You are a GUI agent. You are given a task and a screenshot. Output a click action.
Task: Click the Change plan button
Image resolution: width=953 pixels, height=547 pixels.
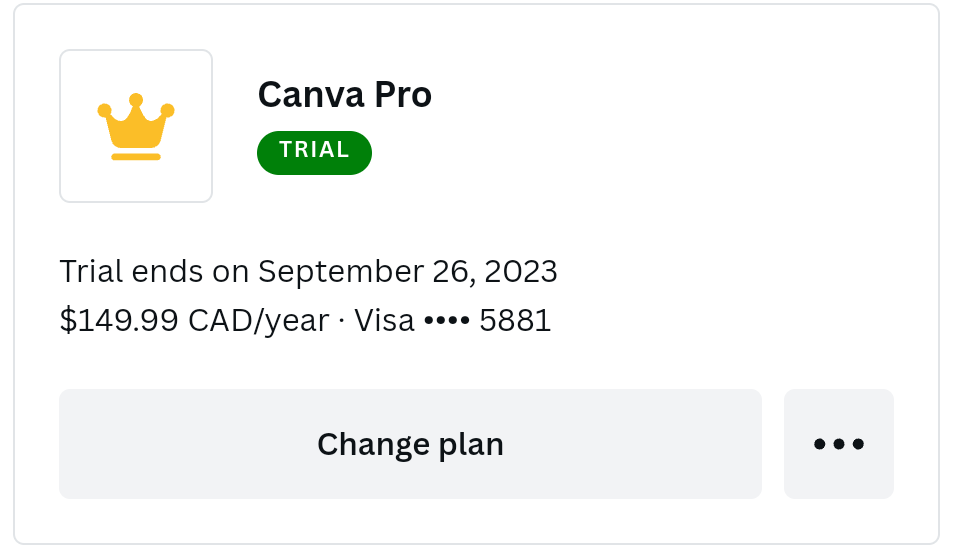[410, 444]
